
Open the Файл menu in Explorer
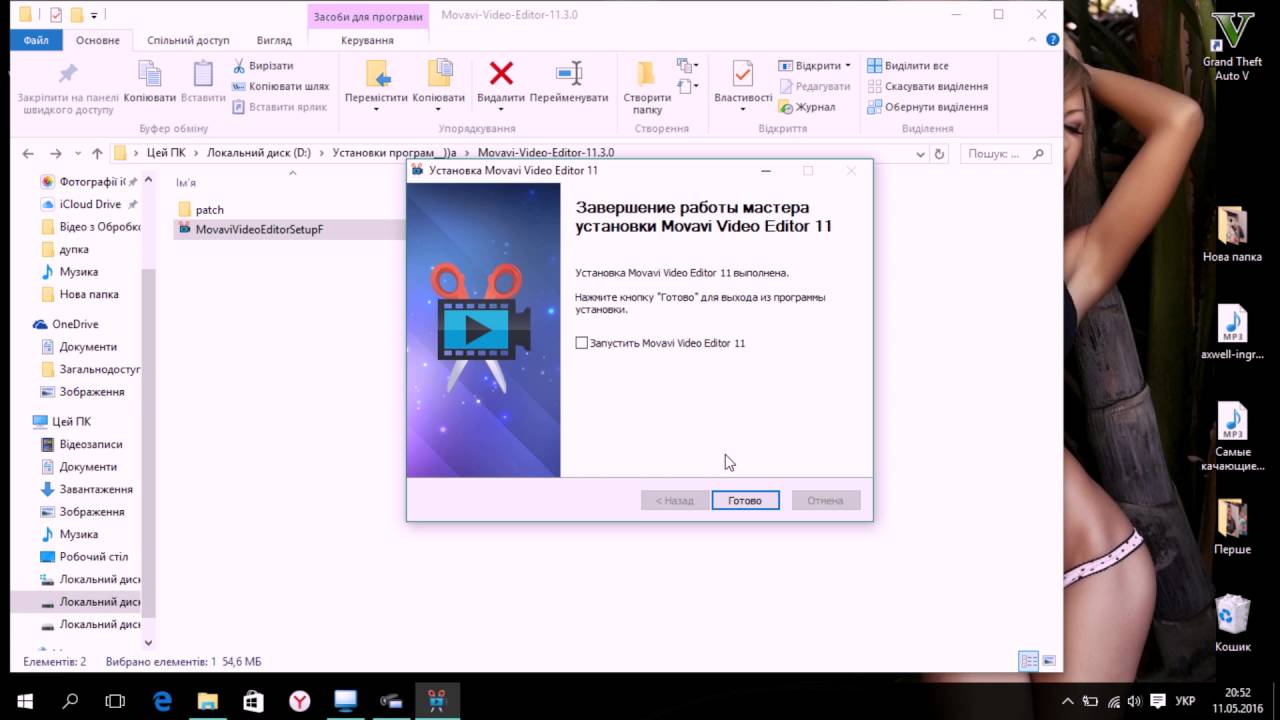[x=36, y=40]
